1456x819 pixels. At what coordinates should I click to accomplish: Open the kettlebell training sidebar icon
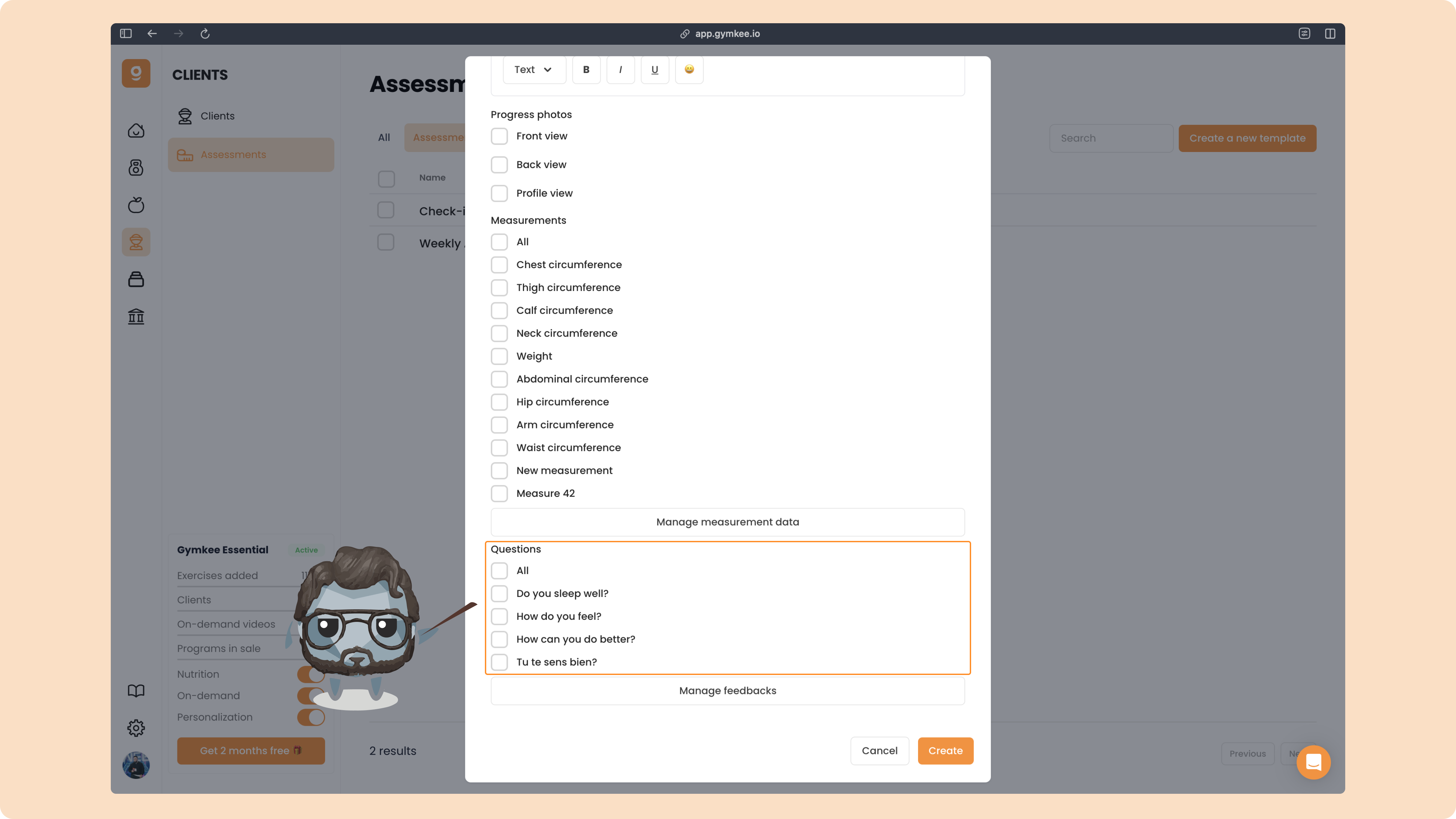(x=136, y=168)
